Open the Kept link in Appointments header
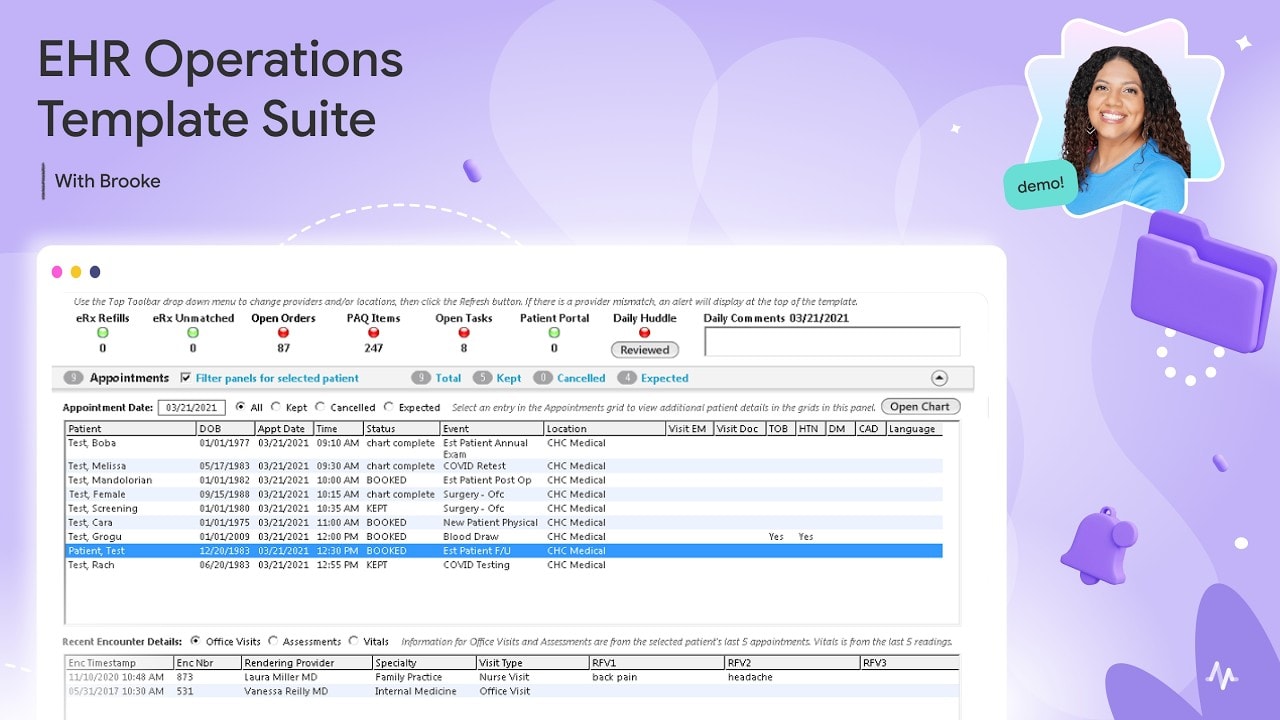The height and width of the screenshot is (720, 1280). point(509,378)
